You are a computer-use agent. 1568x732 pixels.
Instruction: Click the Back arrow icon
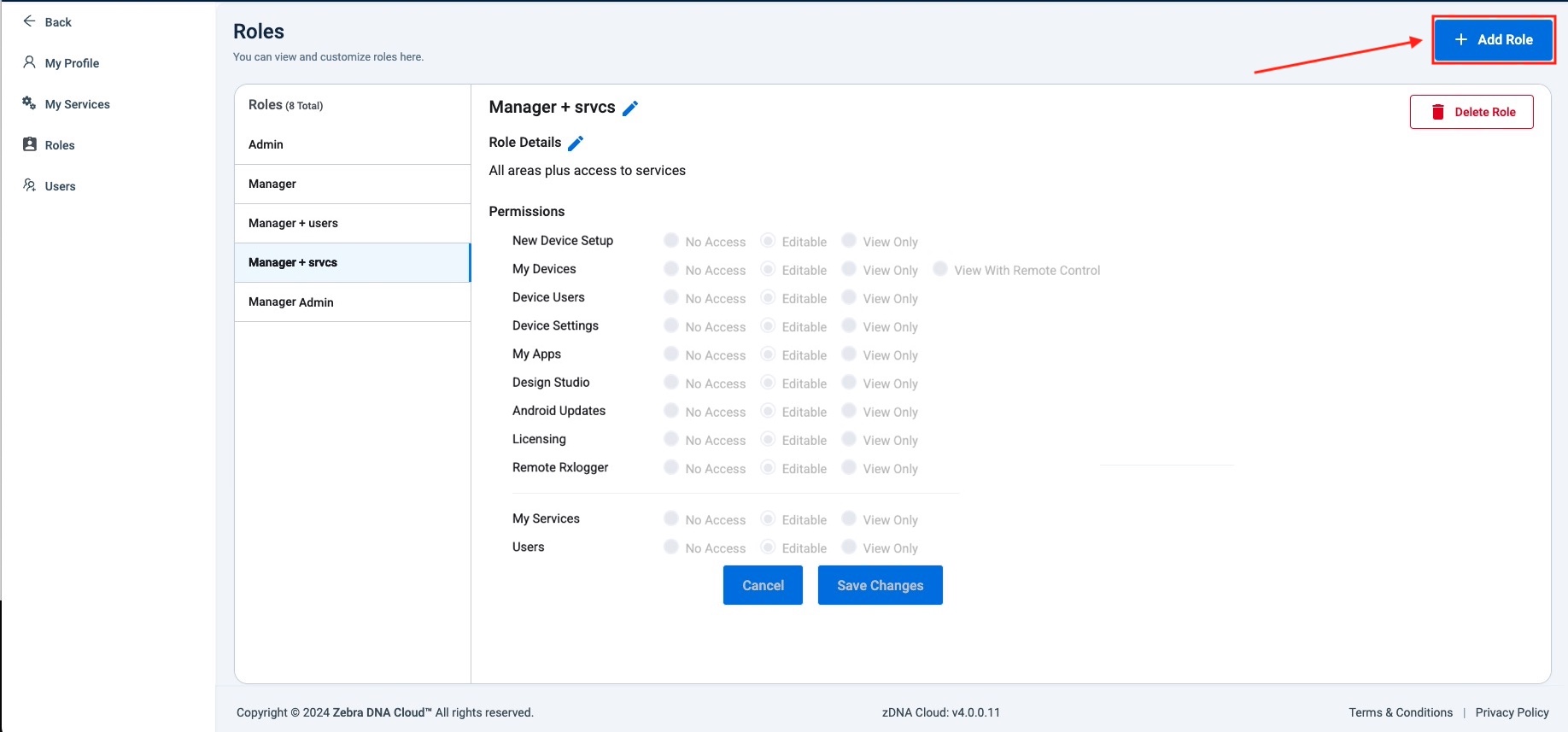(x=29, y=21)
